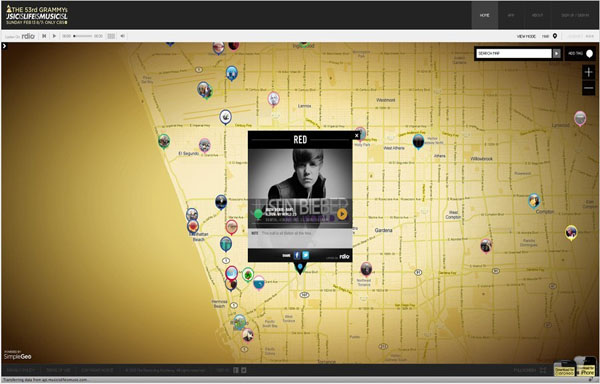Zoom out the map with minus button
Screen dimensions: 600x384
[x=589, y=88]
